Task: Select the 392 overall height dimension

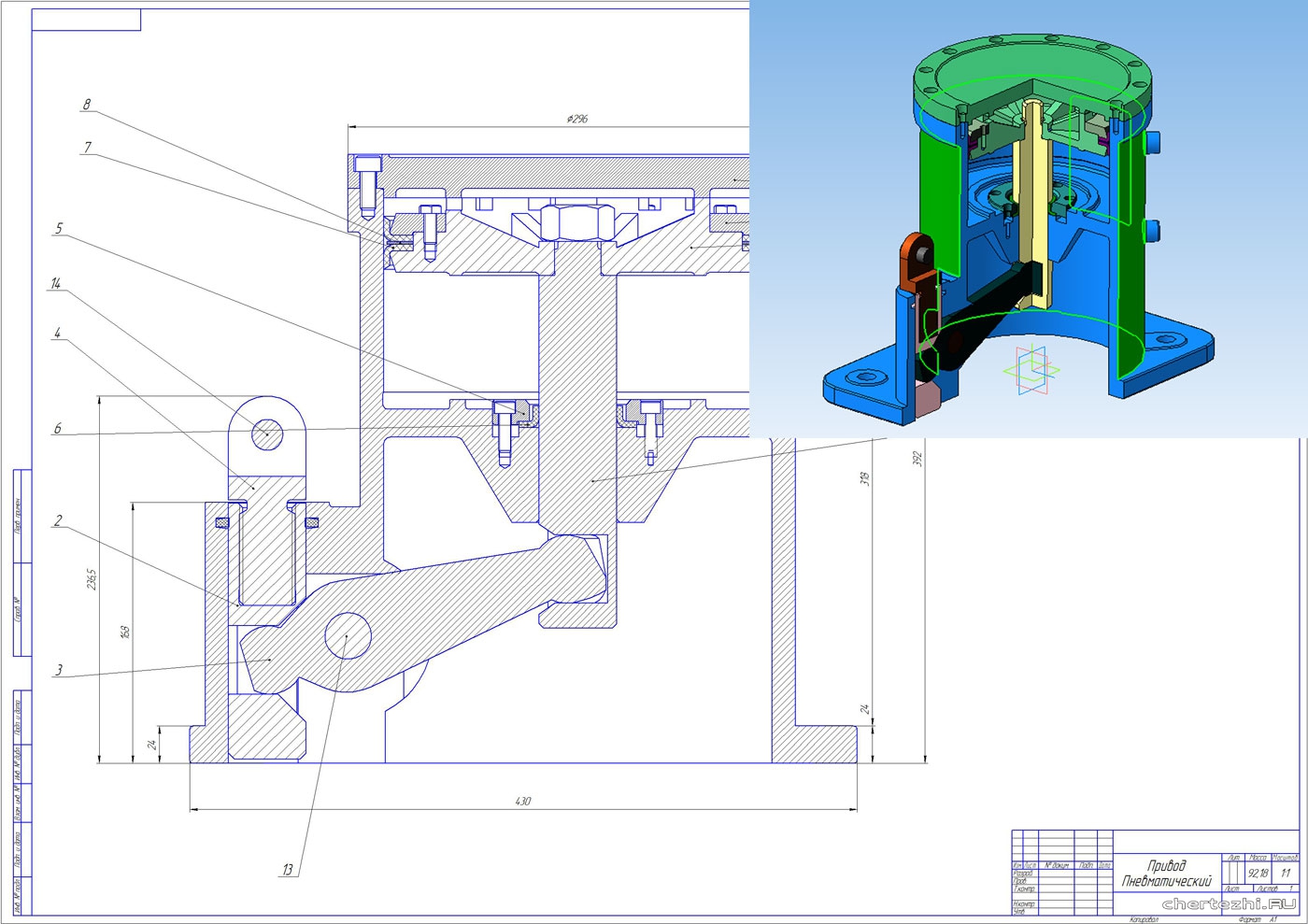Action: pyautogui.click(x=917, y=459)
